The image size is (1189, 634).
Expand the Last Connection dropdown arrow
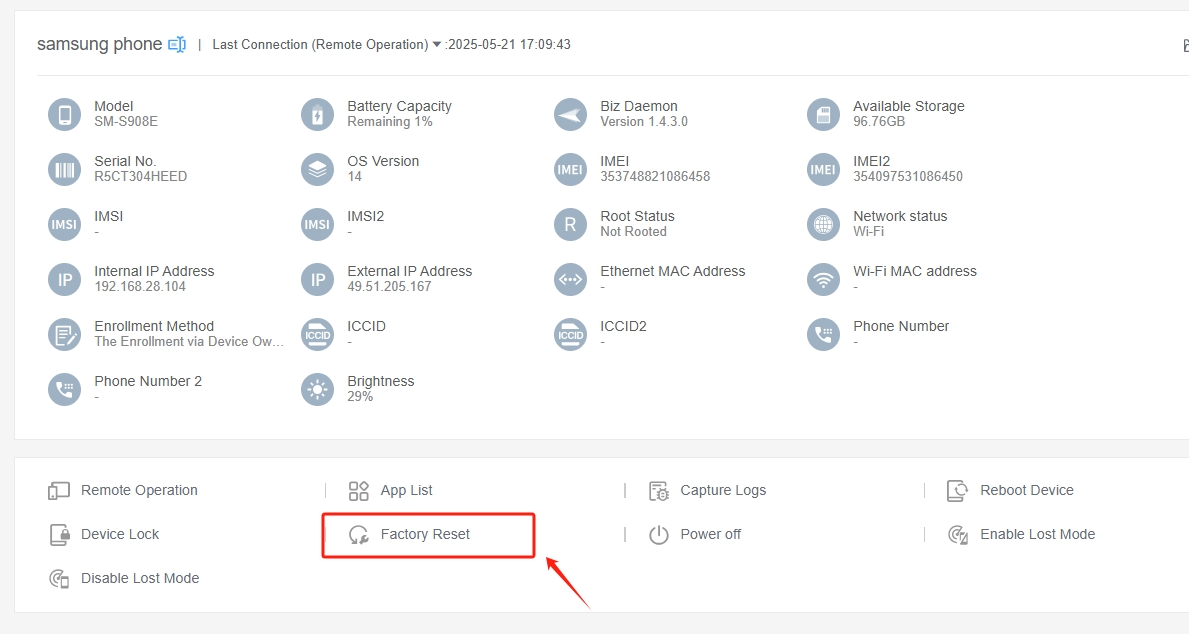pos(437,45)
